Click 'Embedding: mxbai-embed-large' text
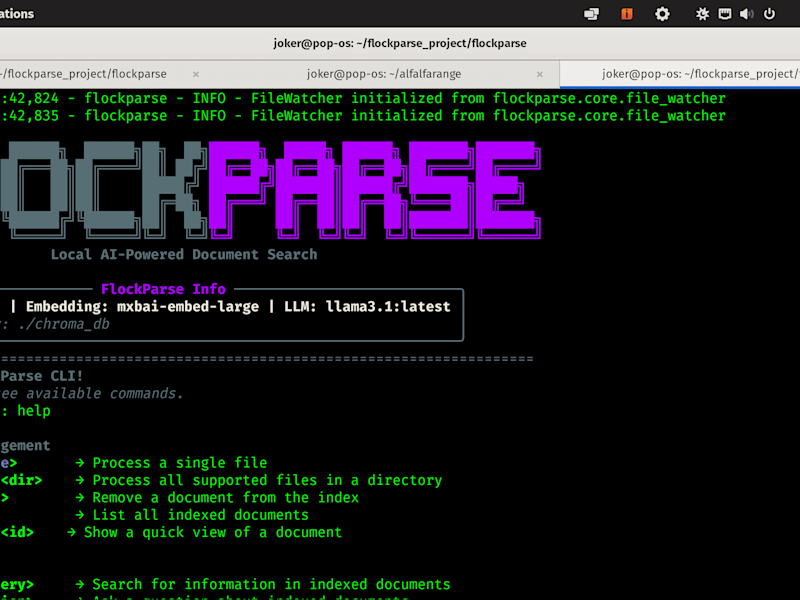 tap(142, 307)
